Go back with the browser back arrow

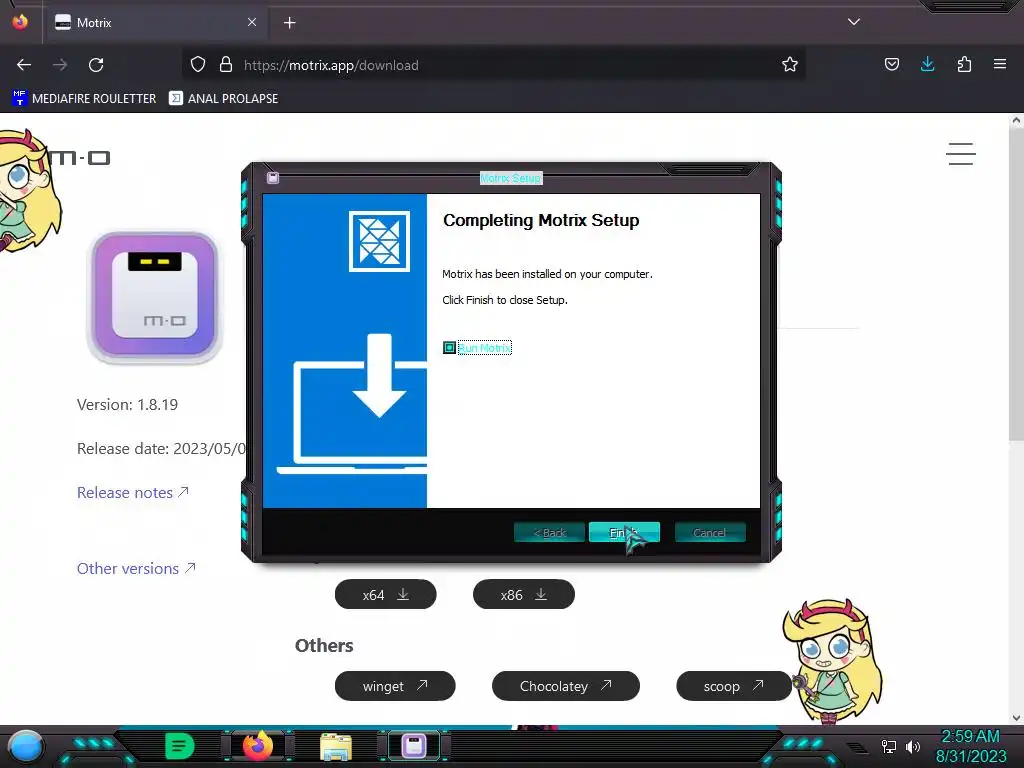coord(24,65)
